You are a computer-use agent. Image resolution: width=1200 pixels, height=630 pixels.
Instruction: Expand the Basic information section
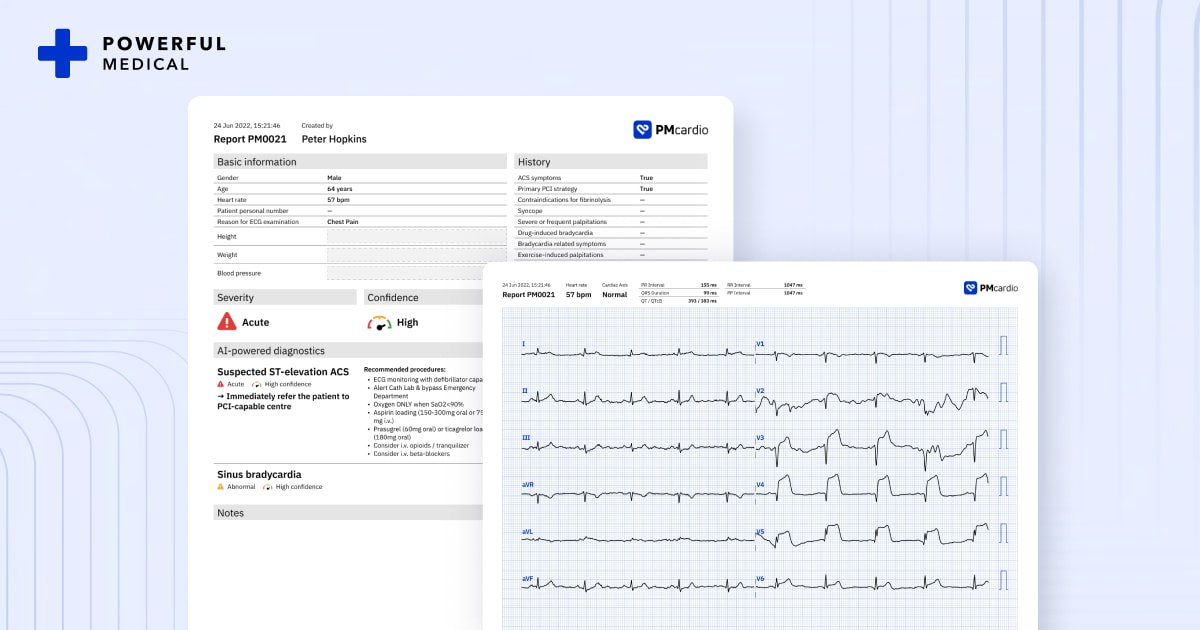(x=258, y=161)
